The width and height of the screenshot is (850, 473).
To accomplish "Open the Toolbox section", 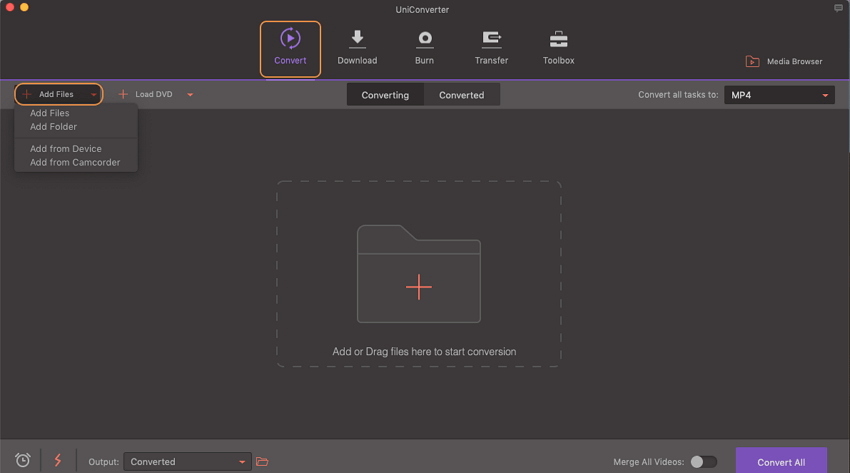I will [558, 49].
